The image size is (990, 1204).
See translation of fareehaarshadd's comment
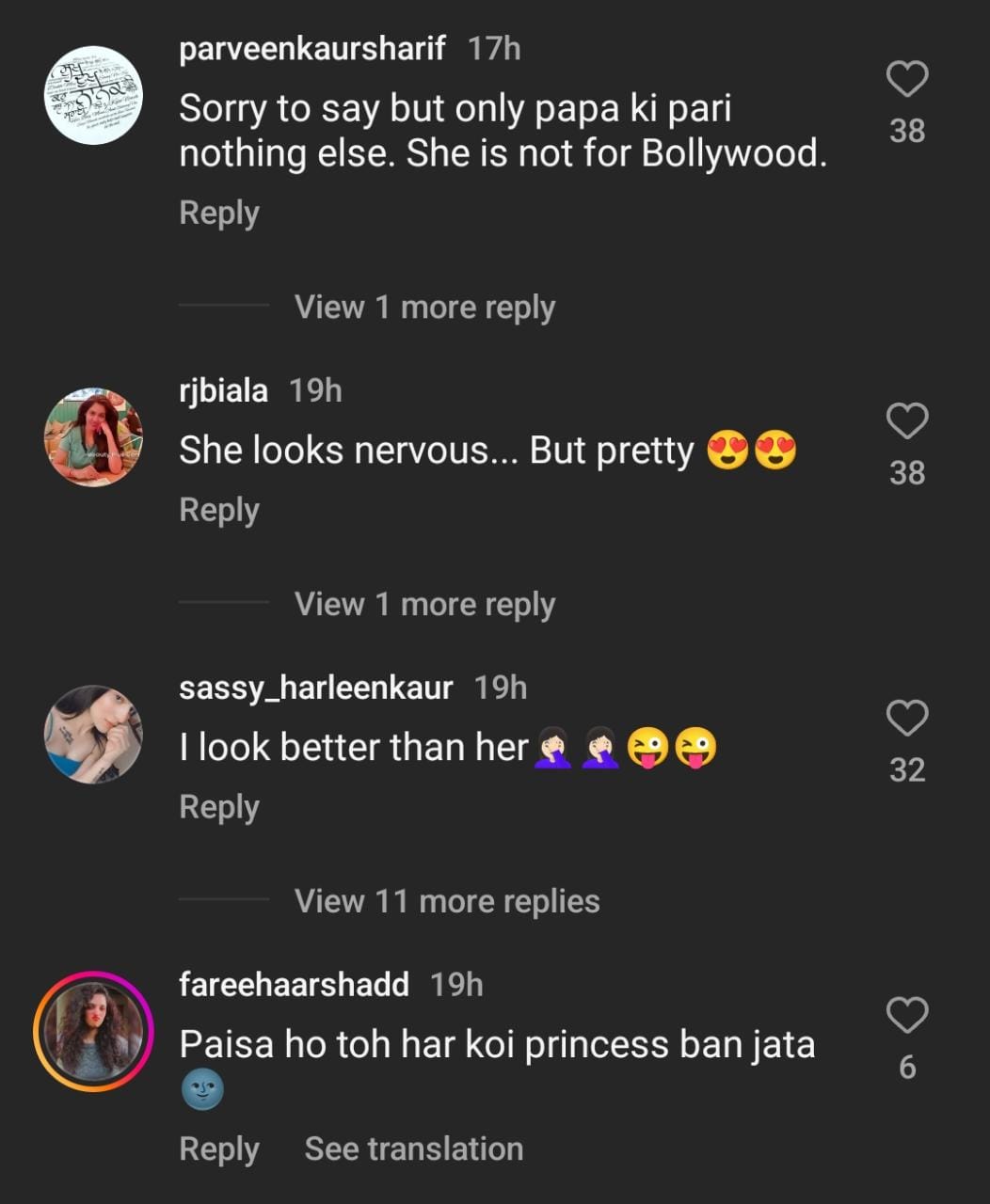tap(413, 1149)
